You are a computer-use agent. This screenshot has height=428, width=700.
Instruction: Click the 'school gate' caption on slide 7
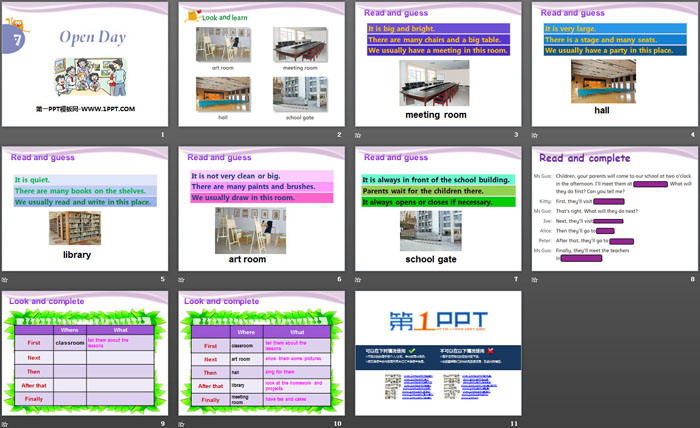pyautogui.click(x=431, y=259)
